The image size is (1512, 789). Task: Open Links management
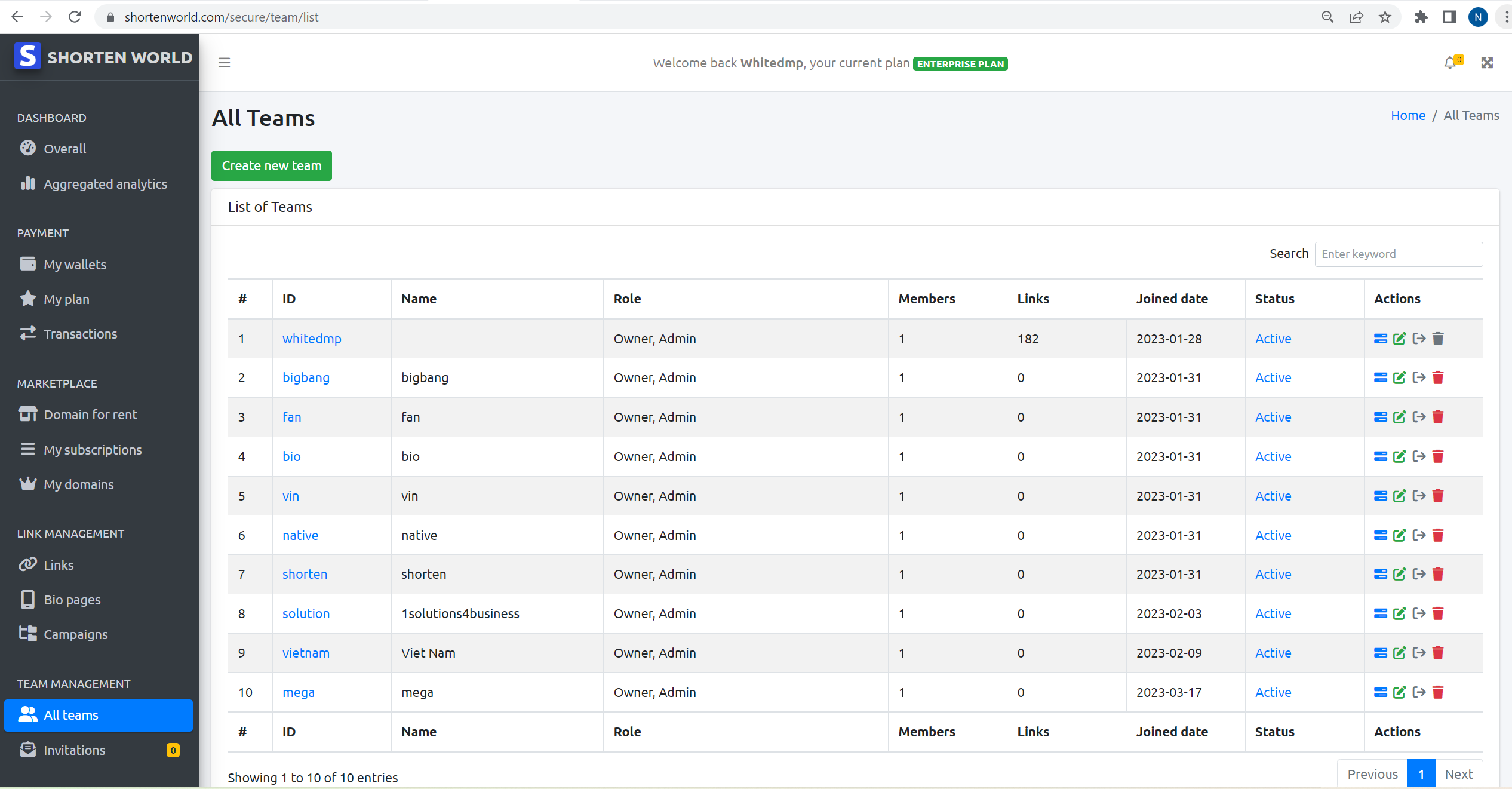point(99,565)
